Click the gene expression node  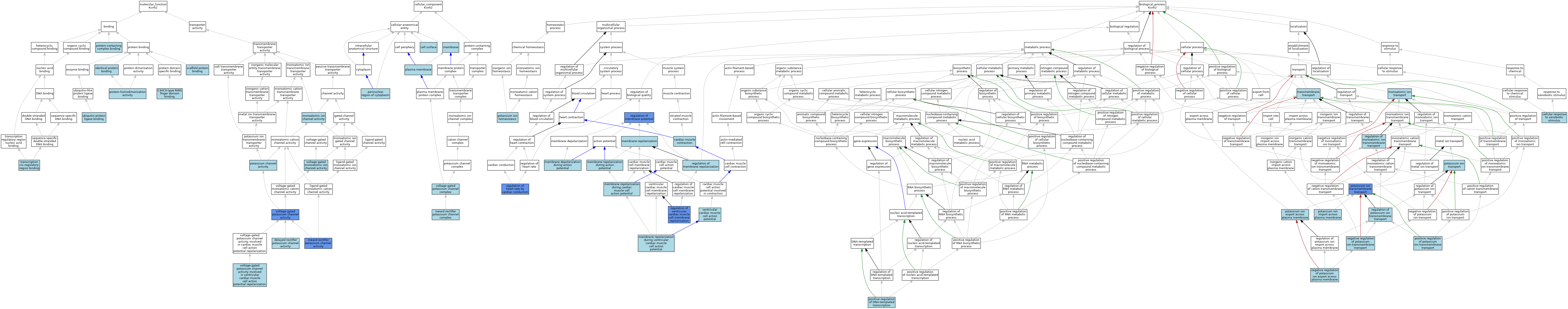pyautogui.click(x=865, y=141)
